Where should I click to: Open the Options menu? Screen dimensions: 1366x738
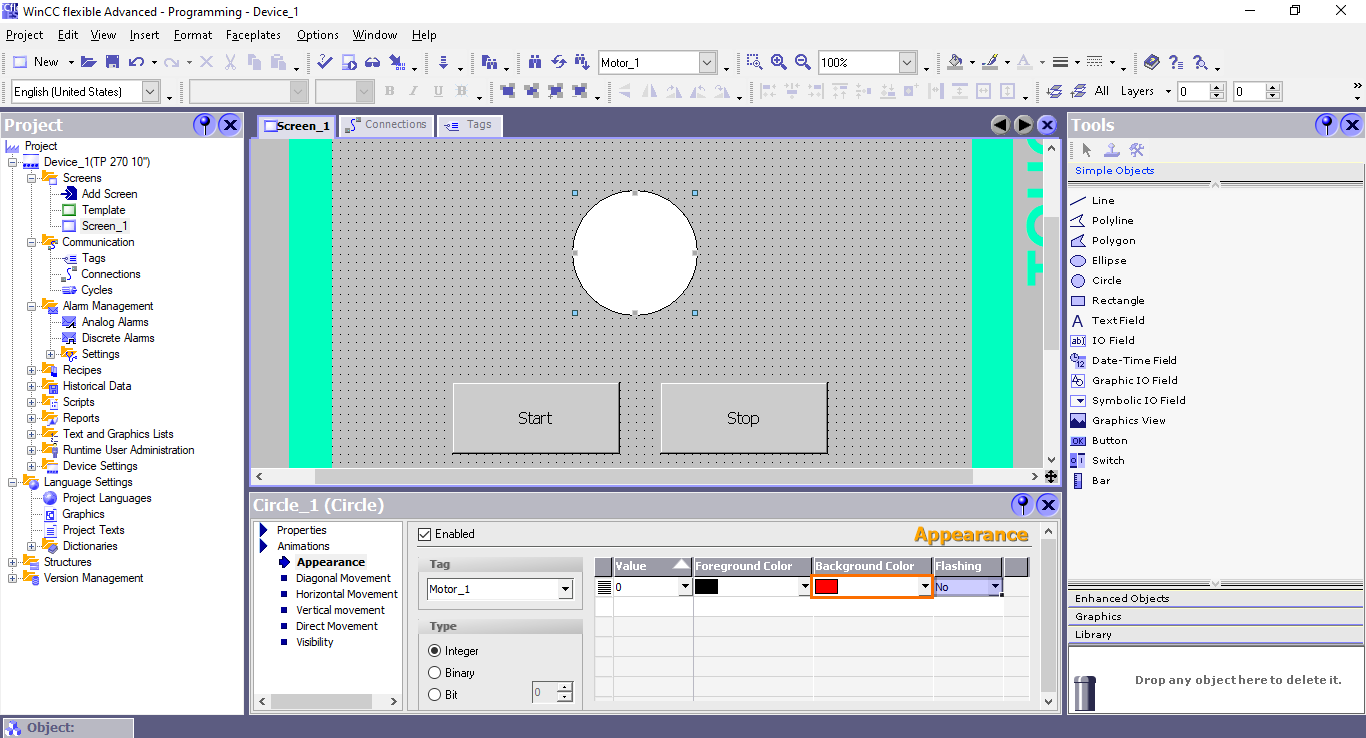tap(318, 35)
